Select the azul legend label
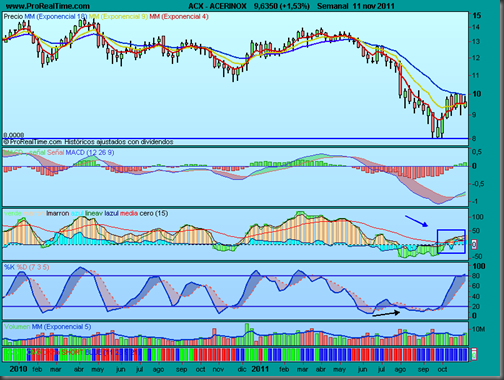This screenshot has width=504, height=380. (77, 213)
